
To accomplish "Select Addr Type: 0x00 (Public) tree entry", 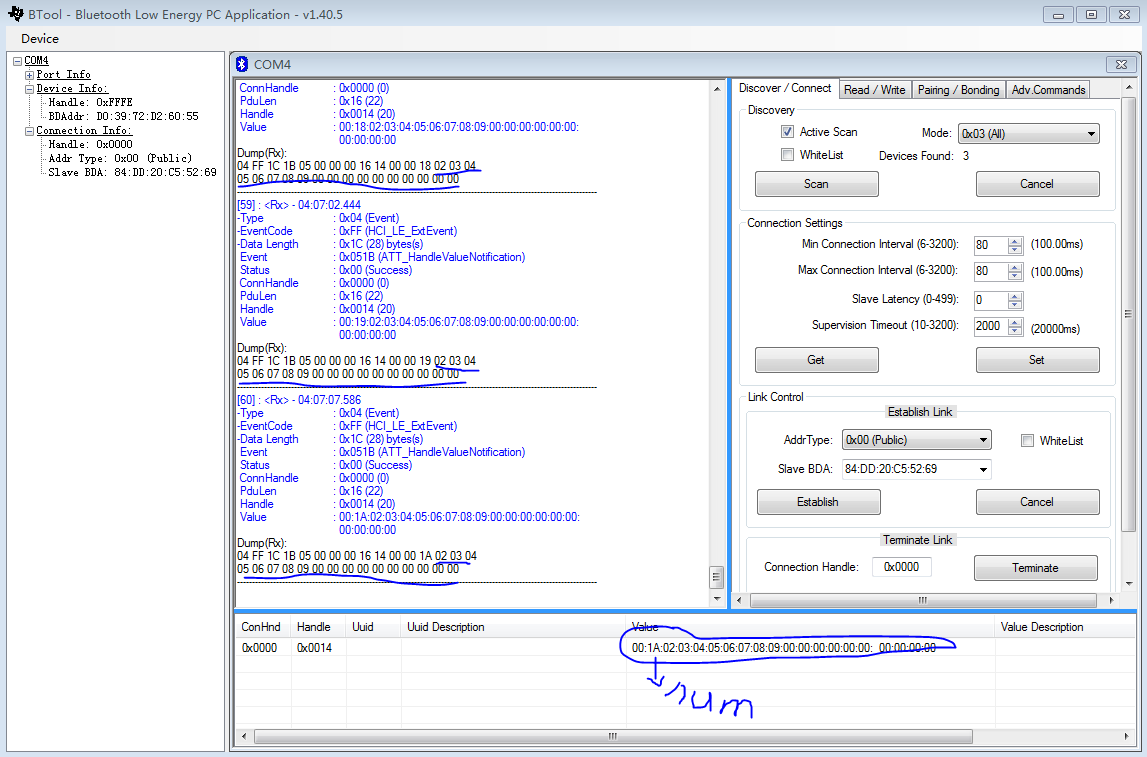I will [120, 158].
